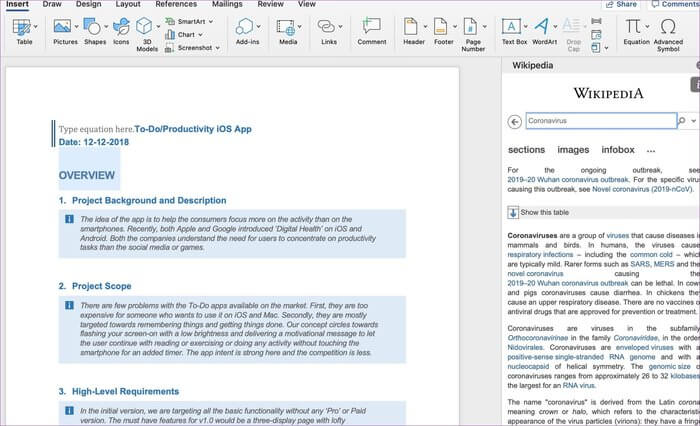Click the Project Background and Description heading
700x426 pixels.
tap(149, 200)
